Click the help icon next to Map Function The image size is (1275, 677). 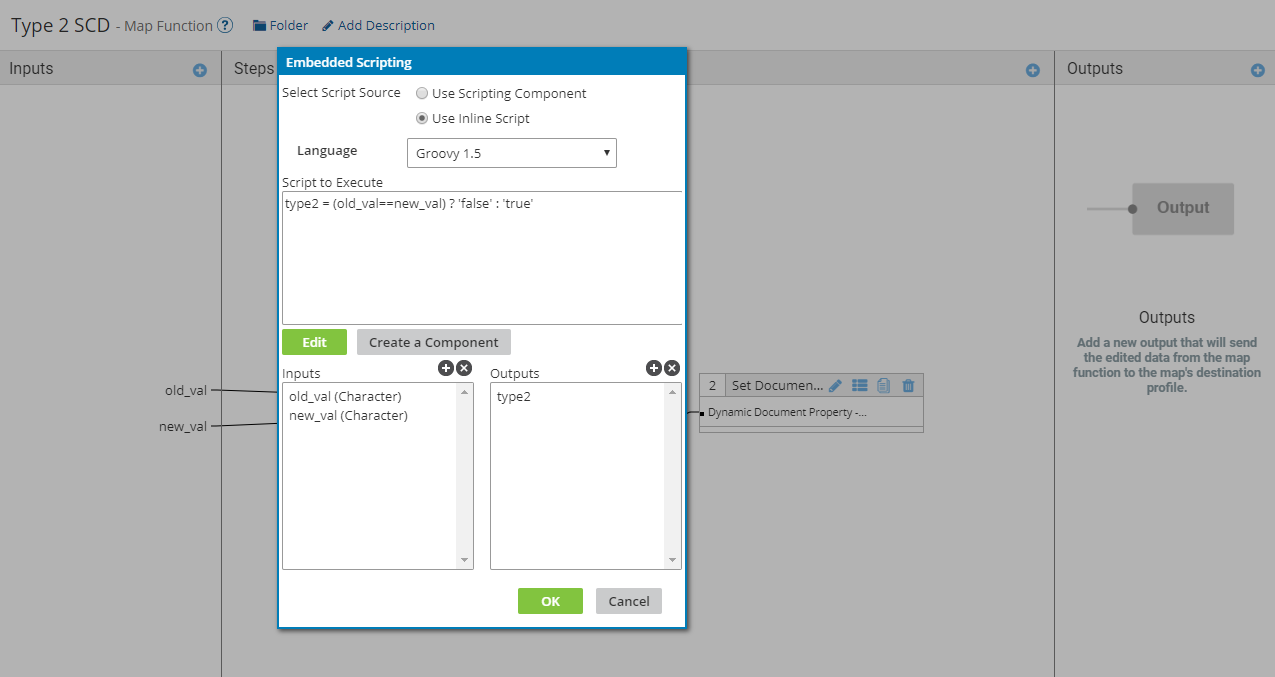click(x=225, y=25)
